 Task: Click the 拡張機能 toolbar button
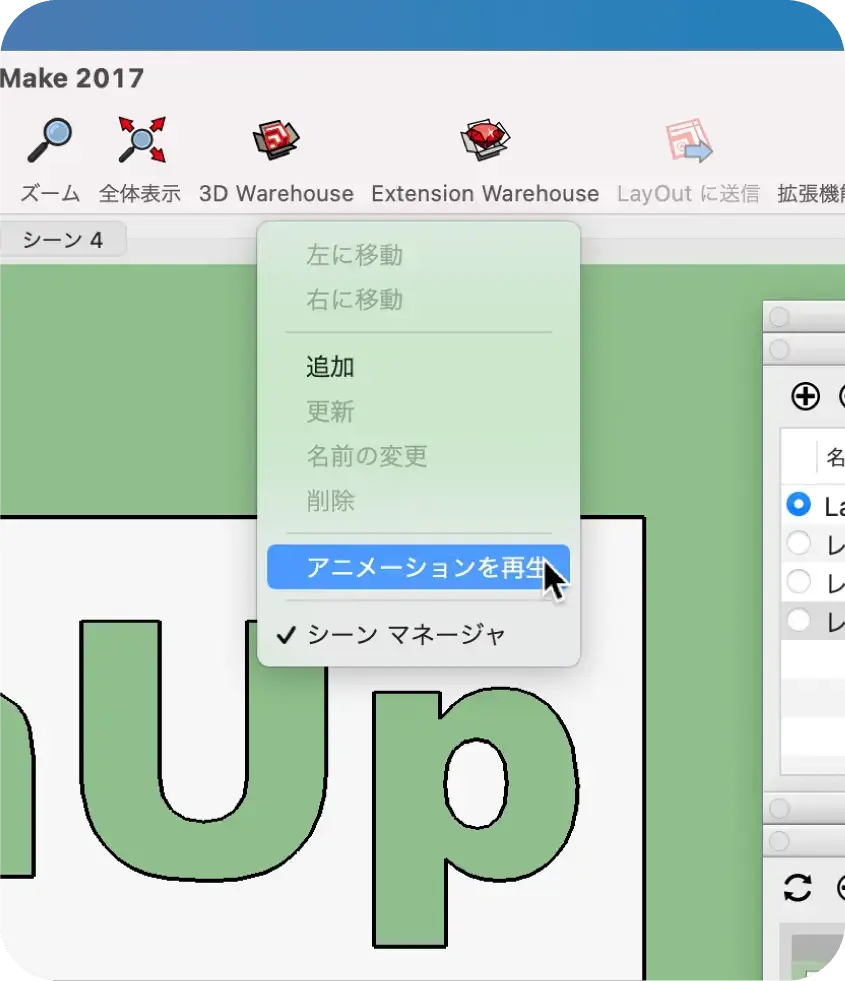[x=810, y=194]
